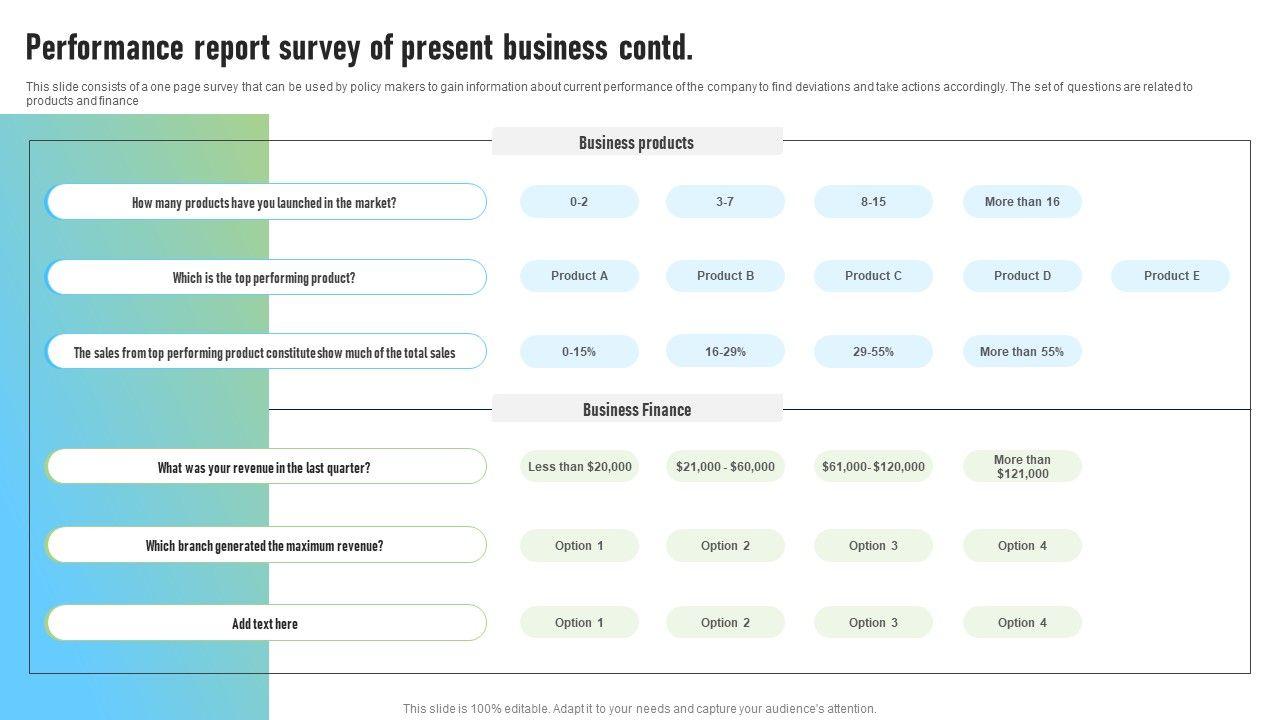Screen dimensions: 1280x720
Task: Select the 0-15% sales share option
Action: click(x=579, y=352)
